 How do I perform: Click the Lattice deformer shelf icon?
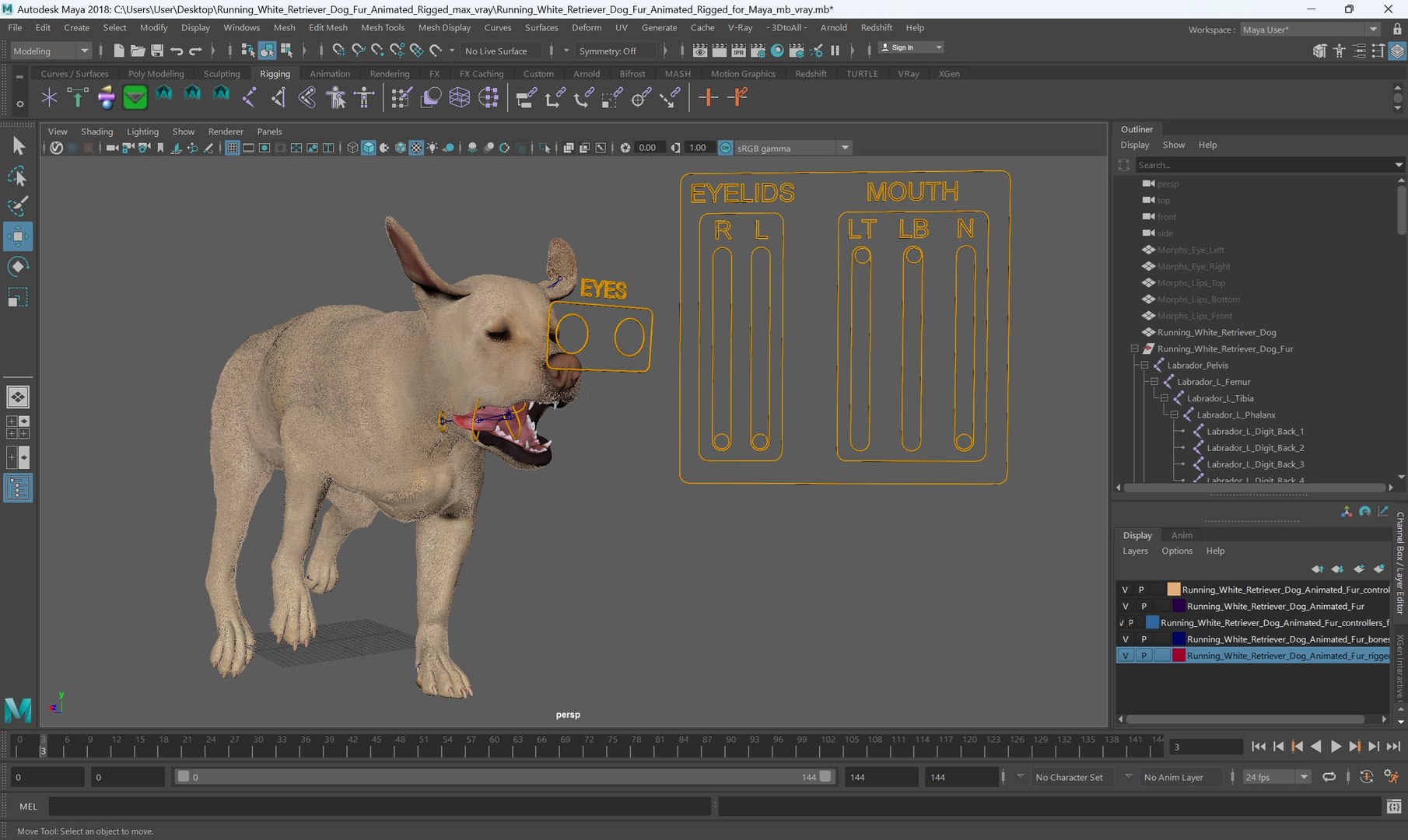point(459,97)
